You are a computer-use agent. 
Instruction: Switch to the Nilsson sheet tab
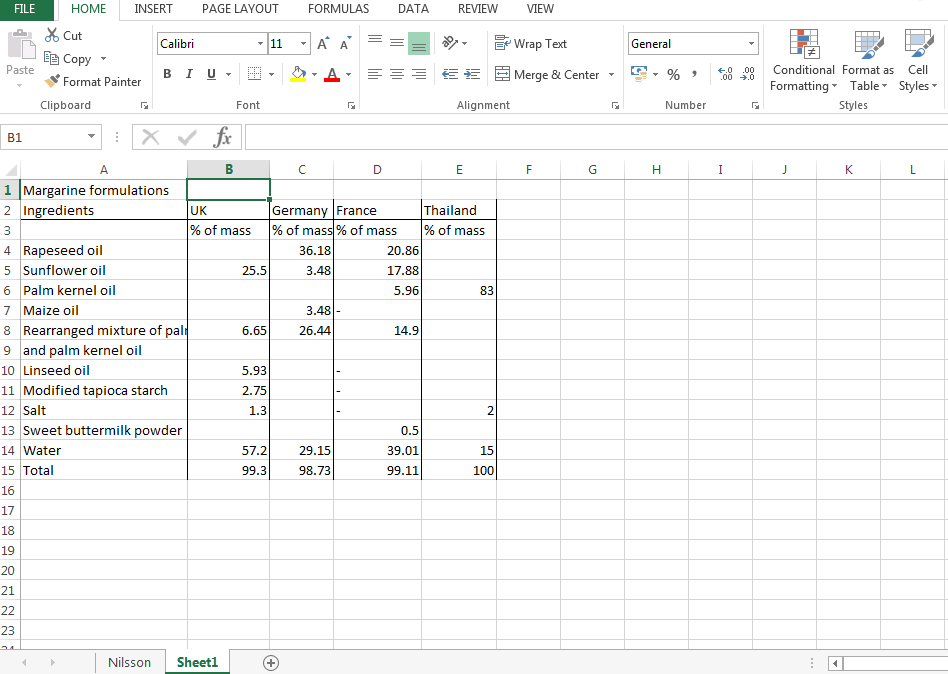(129, 663)
